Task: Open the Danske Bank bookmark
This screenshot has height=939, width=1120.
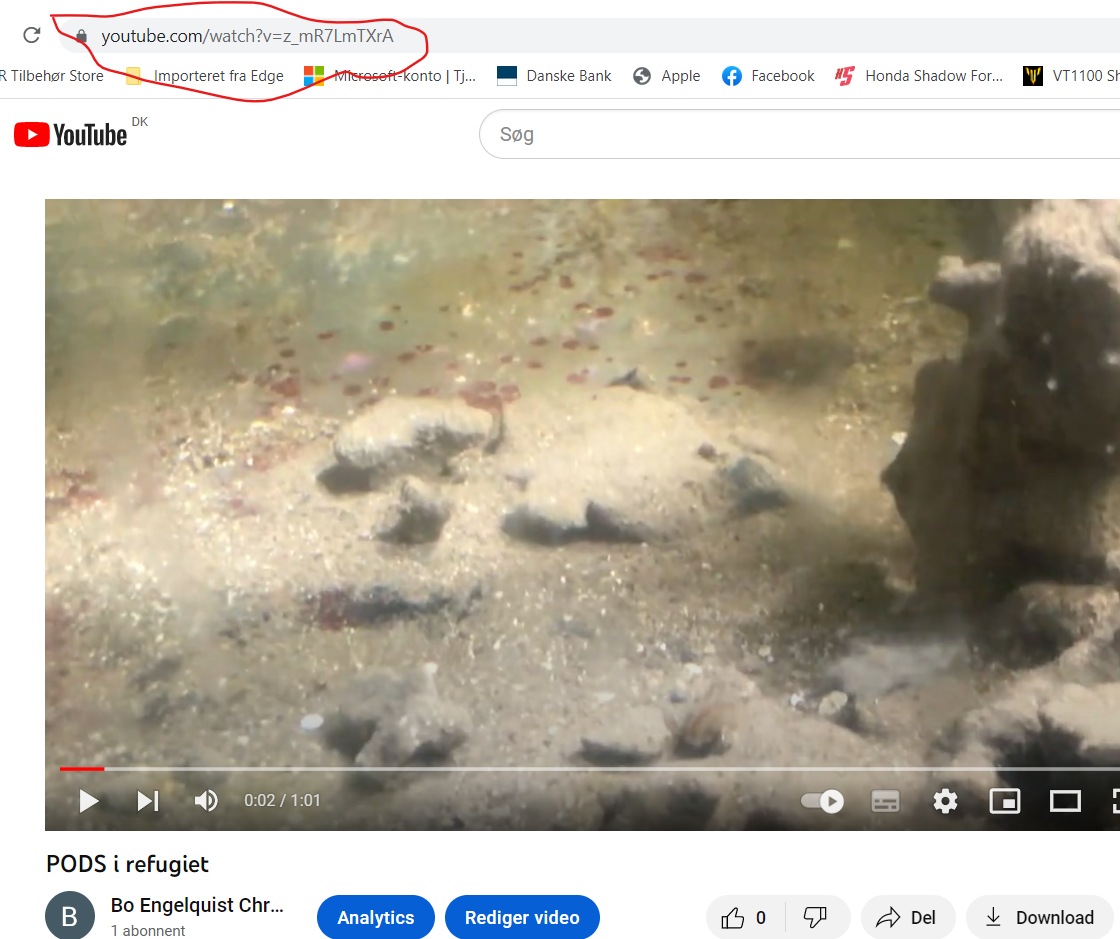Action: (x=555, y=76)
